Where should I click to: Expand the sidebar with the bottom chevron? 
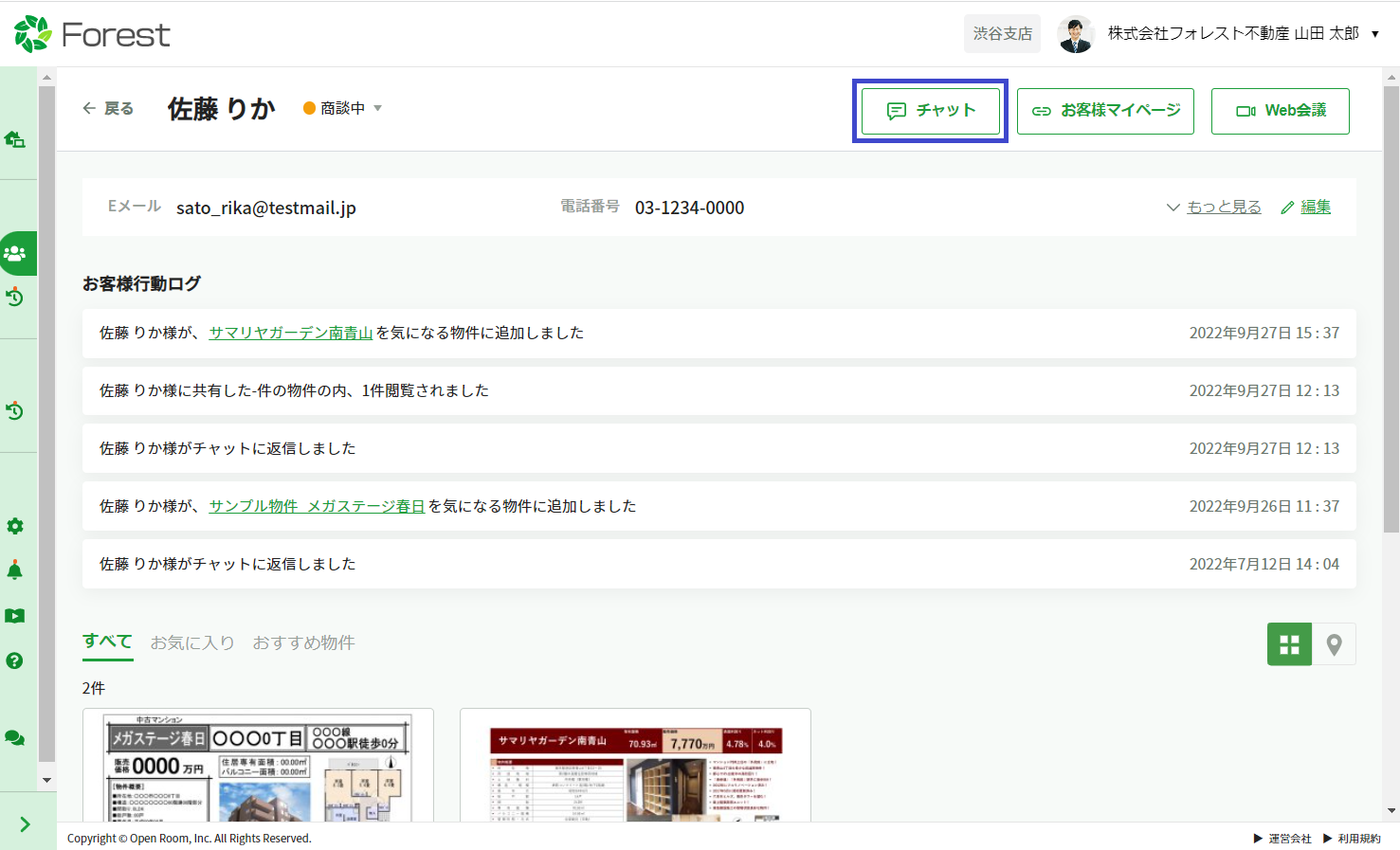25,824
